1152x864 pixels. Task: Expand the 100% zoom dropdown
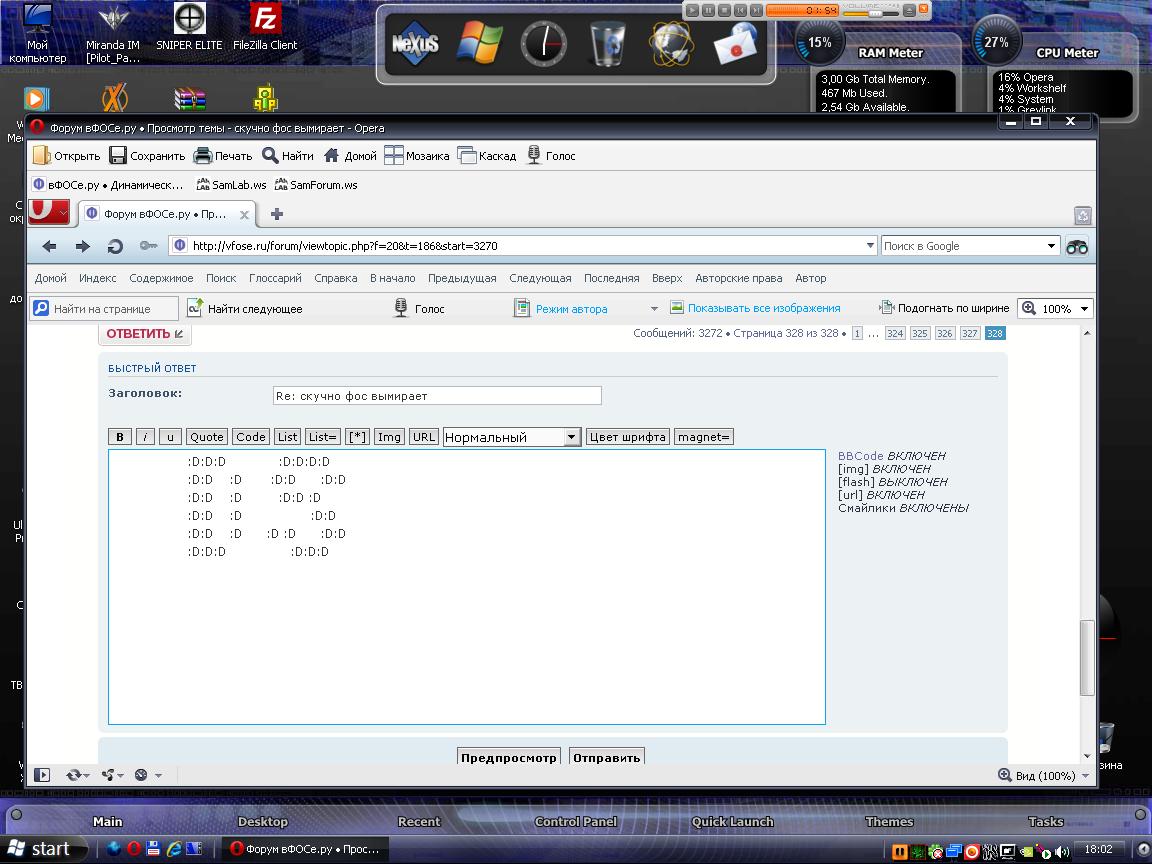1084,309
